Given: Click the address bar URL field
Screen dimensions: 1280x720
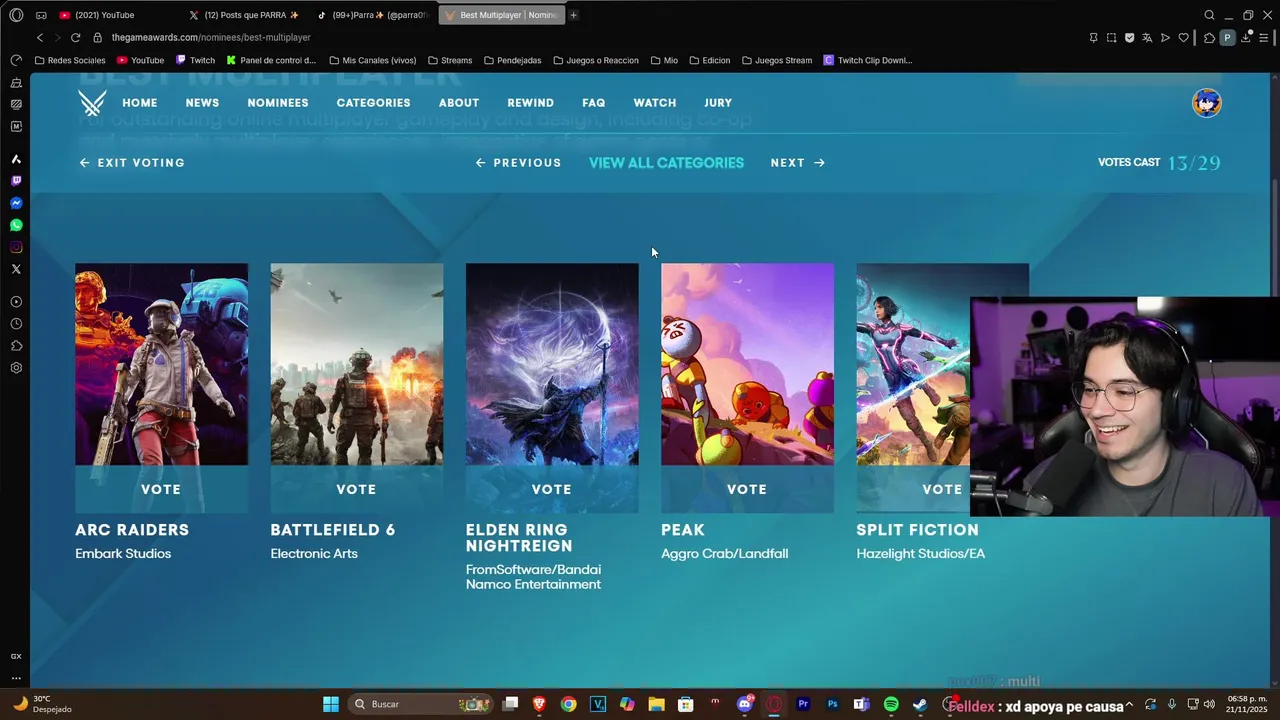Looking at the screenshot, I should (x=590, y=37).
